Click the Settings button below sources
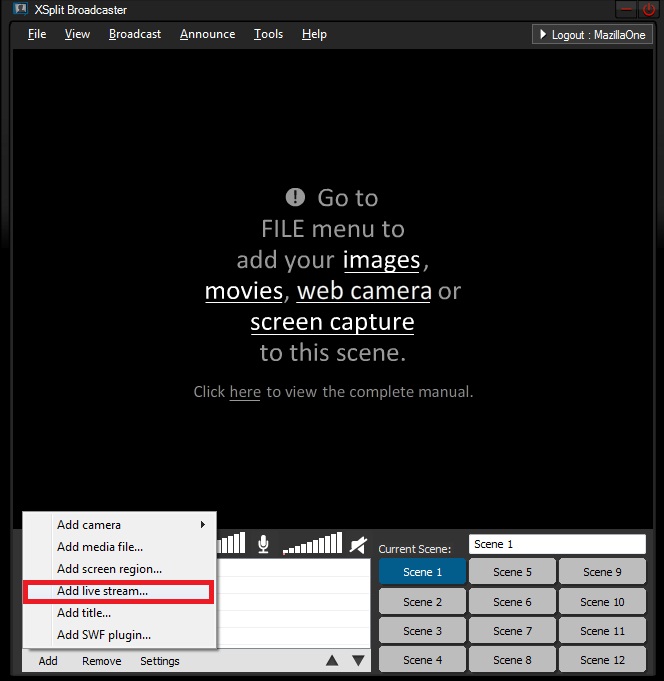 159,661
